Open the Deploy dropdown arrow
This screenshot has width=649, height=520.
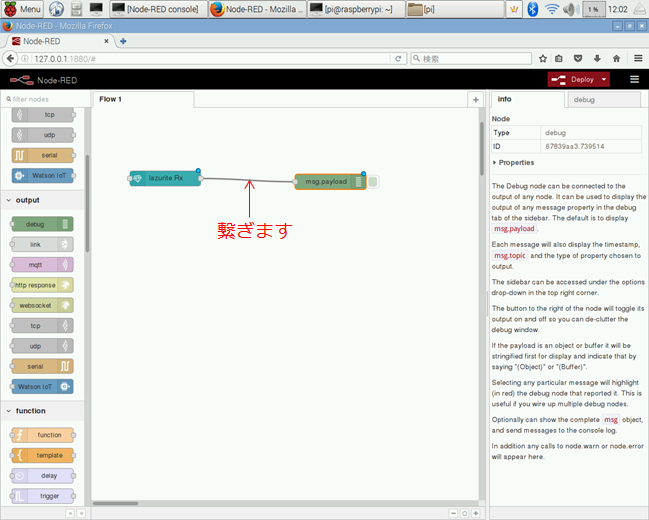pos(604,79)
